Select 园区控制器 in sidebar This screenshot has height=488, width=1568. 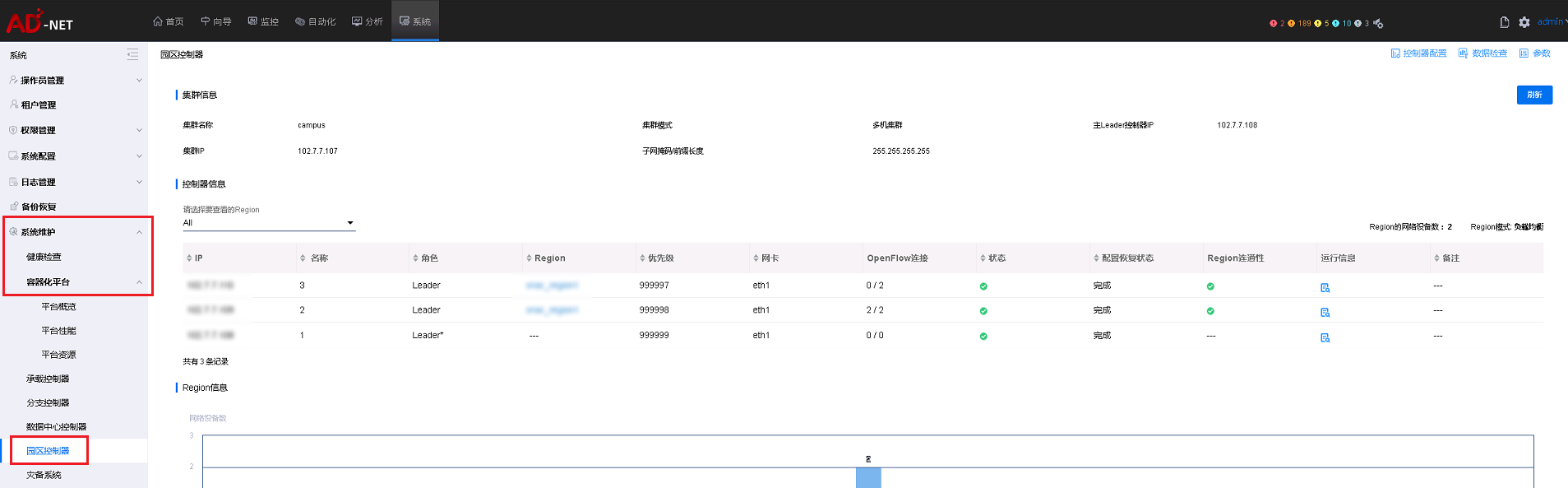(48, 451)
